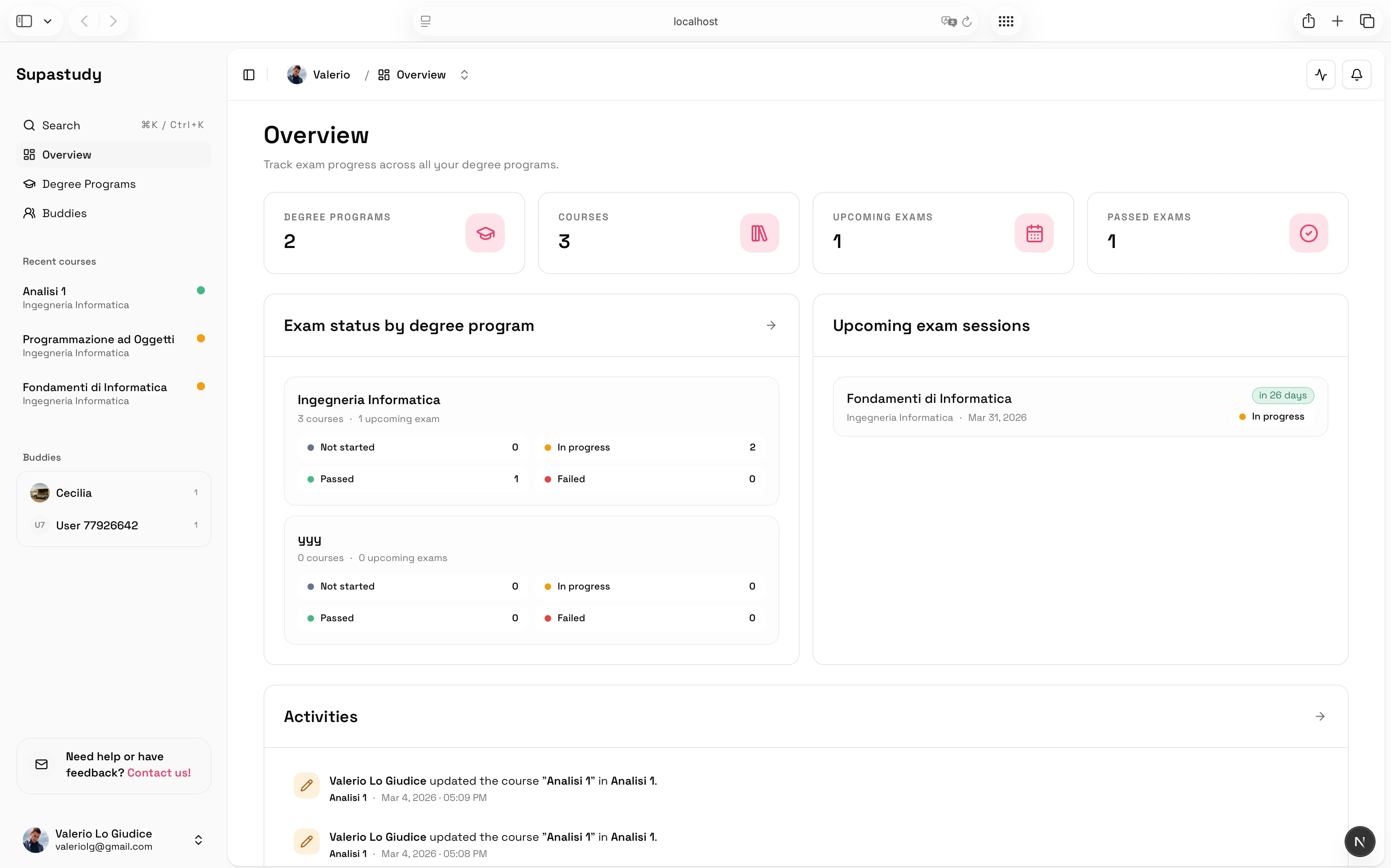Open Exam status details via its arrow
1391x868 pixels.
[771, 325]
